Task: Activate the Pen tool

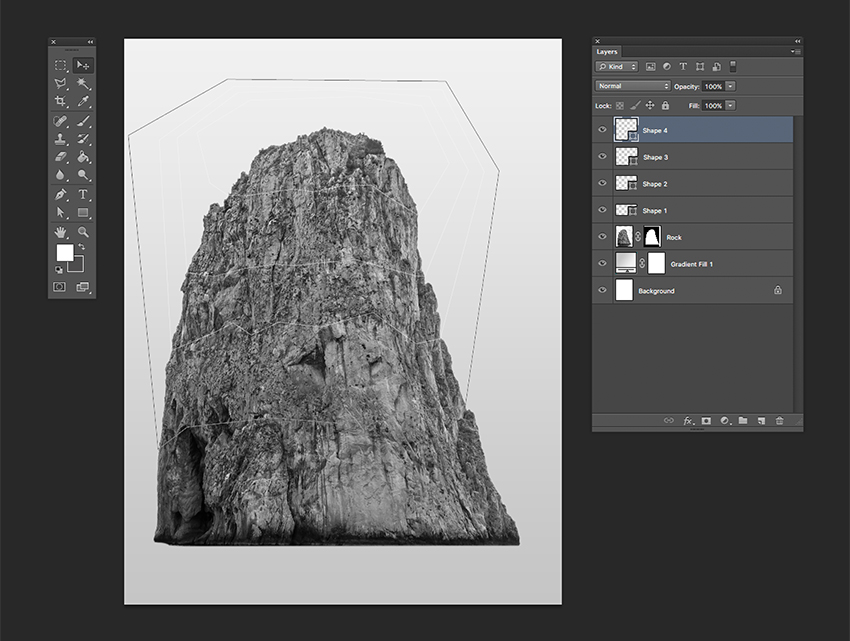Action: pos(60,194)
